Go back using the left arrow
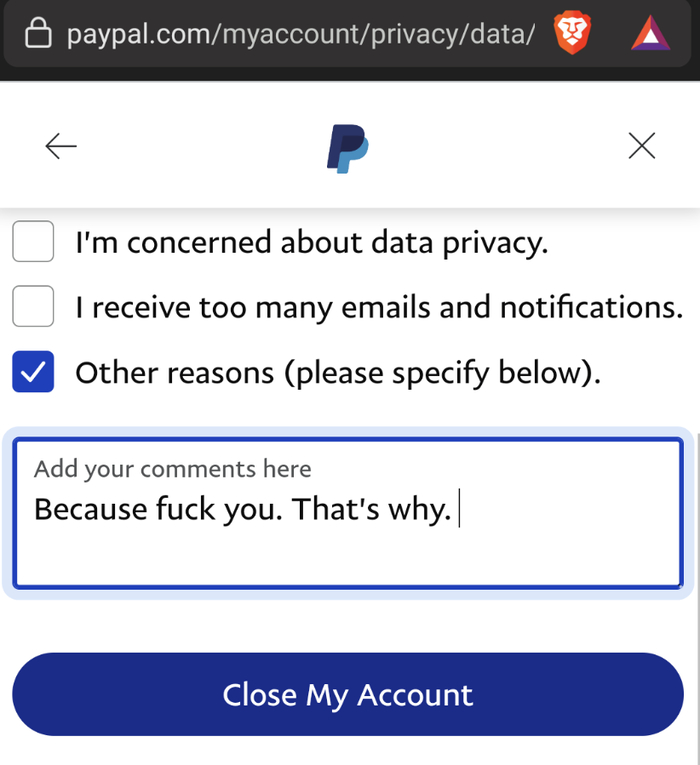The image size is (700, 765). [x=61, y=146]
